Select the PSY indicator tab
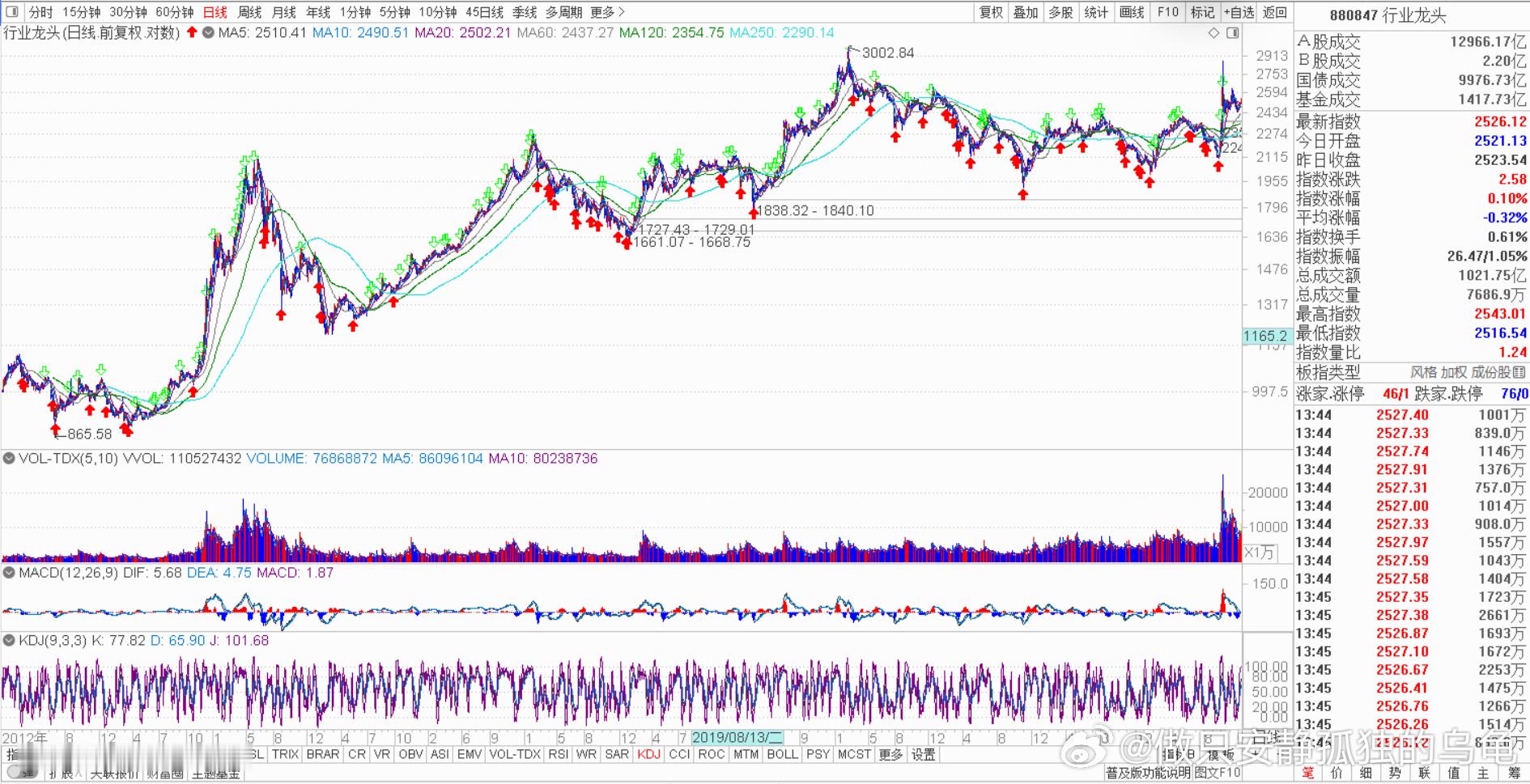This screenshot has width=1530, height=784. [818, 754]
